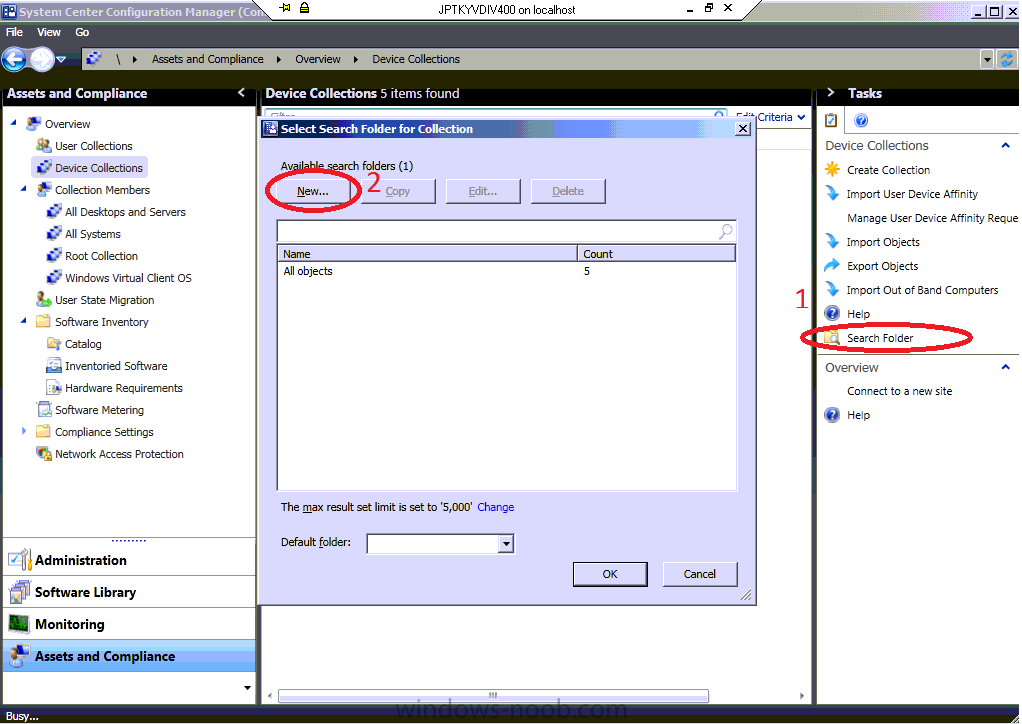Click the Collection Members icon
1022x724 pixels.
44,190
